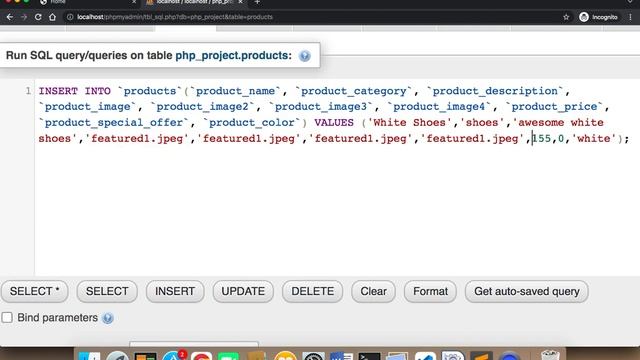Viewport: 640px width, 360px height.
Task: Click the 'shoes' category string value
Action: click(x=482, y=122)
